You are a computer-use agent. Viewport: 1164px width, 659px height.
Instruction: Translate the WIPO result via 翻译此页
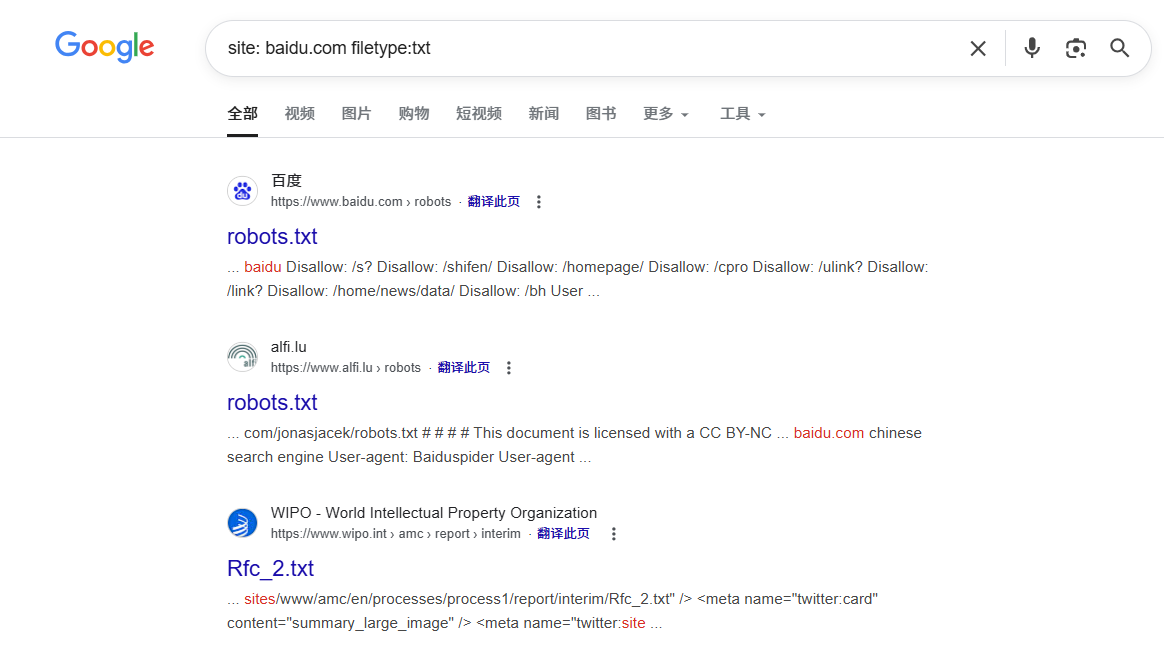(563, 534)
